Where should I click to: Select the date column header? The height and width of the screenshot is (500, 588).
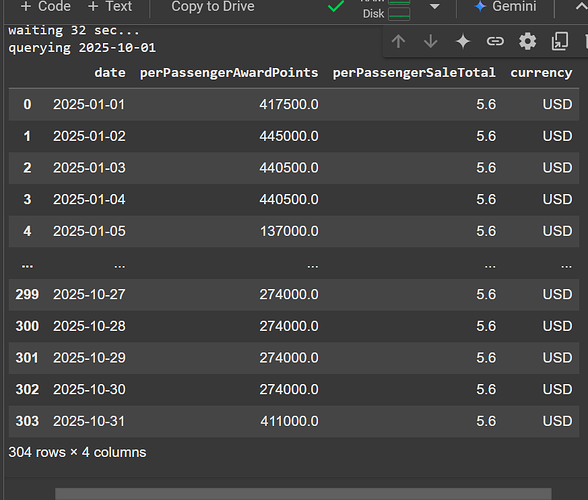pos(110,73)
